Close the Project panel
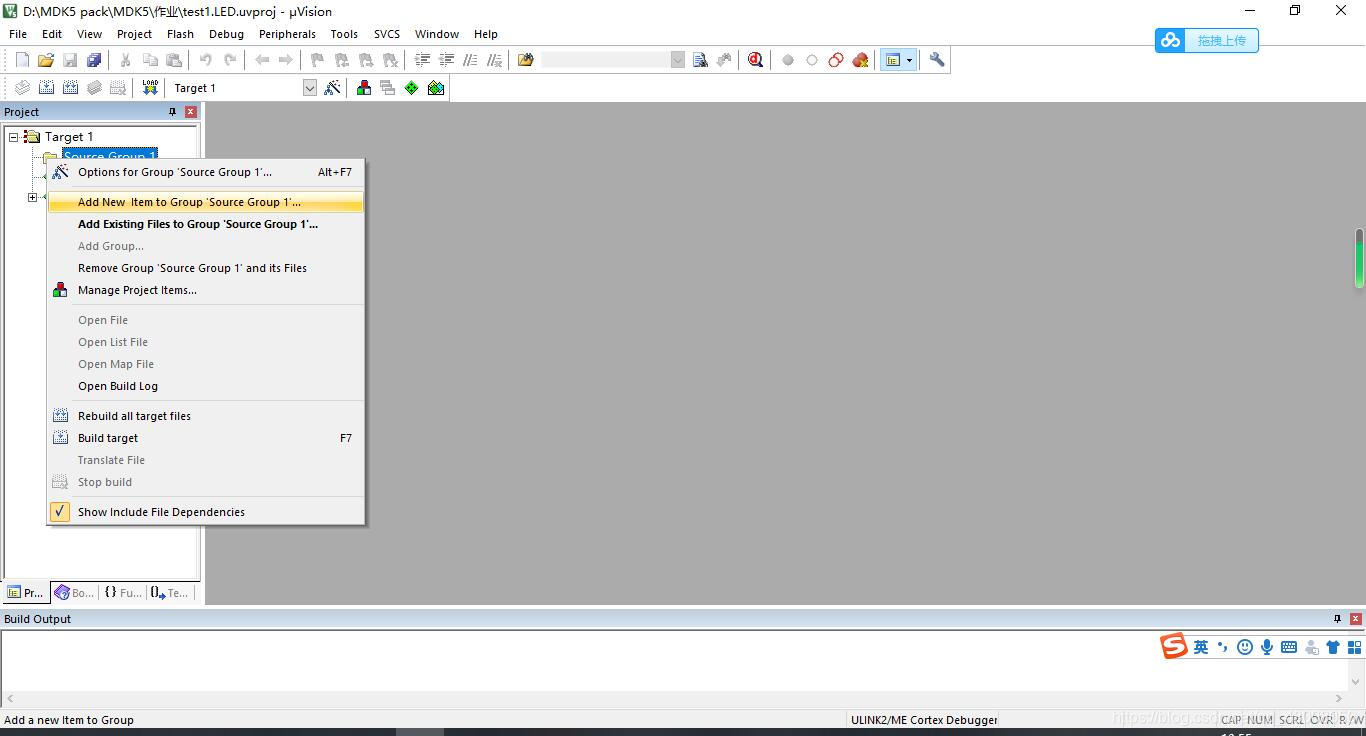 tap(190, 112)
